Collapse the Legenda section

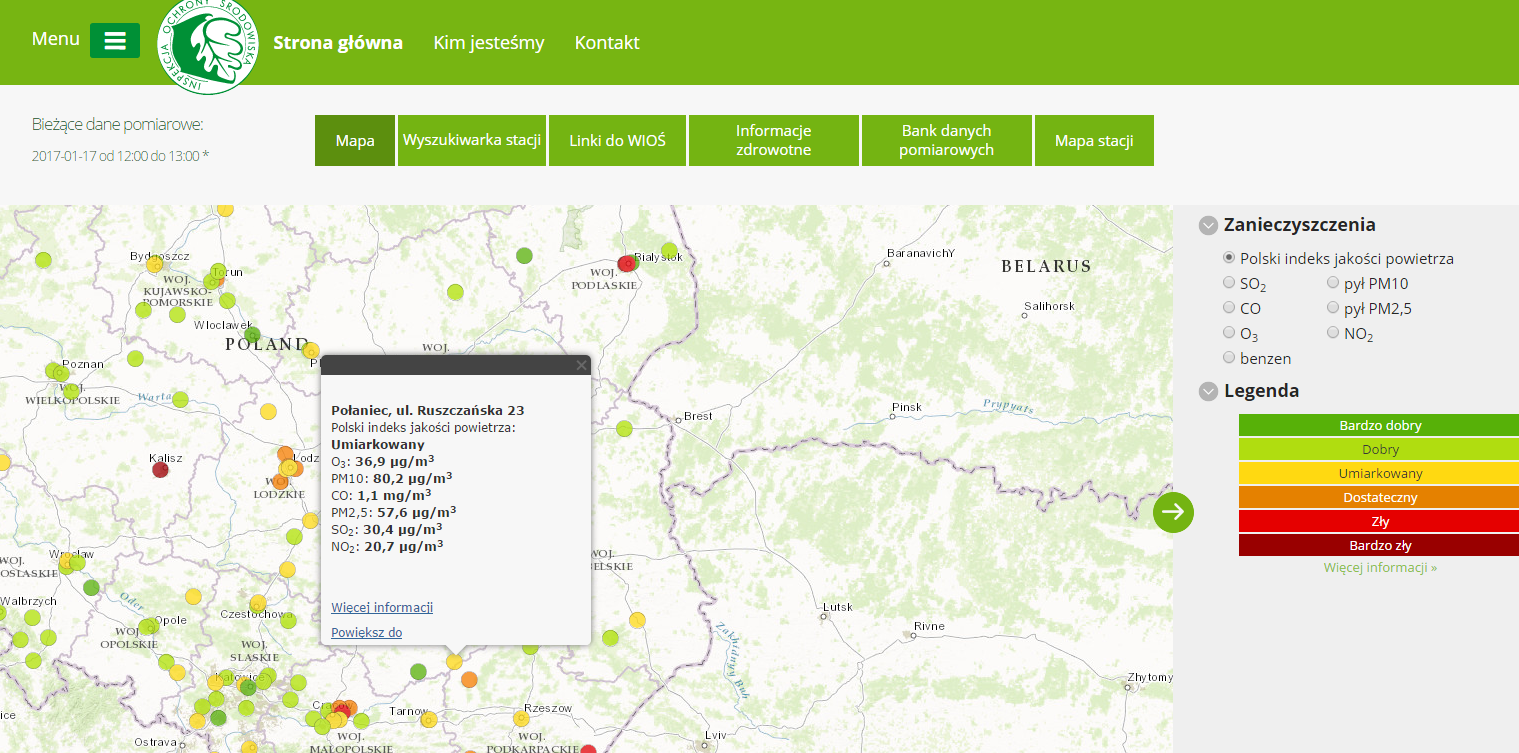1208,392
